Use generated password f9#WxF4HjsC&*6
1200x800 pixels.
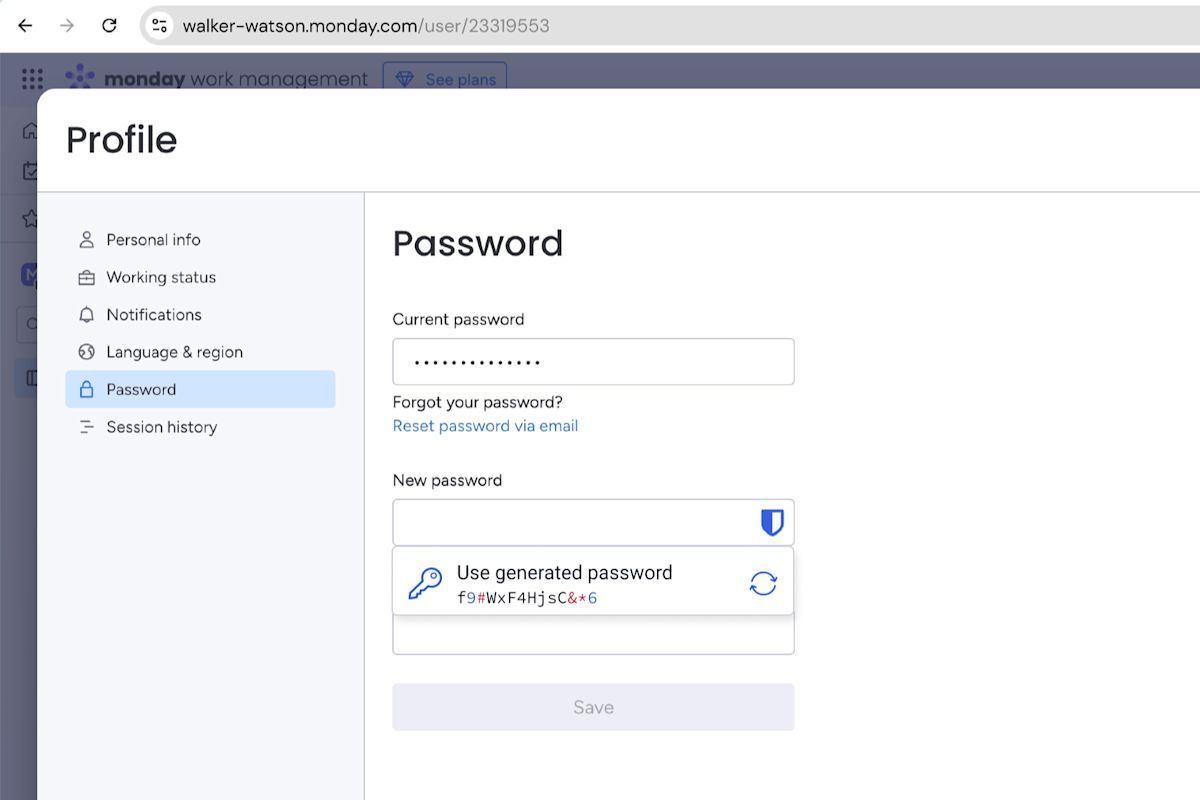(x=564, y=583)
